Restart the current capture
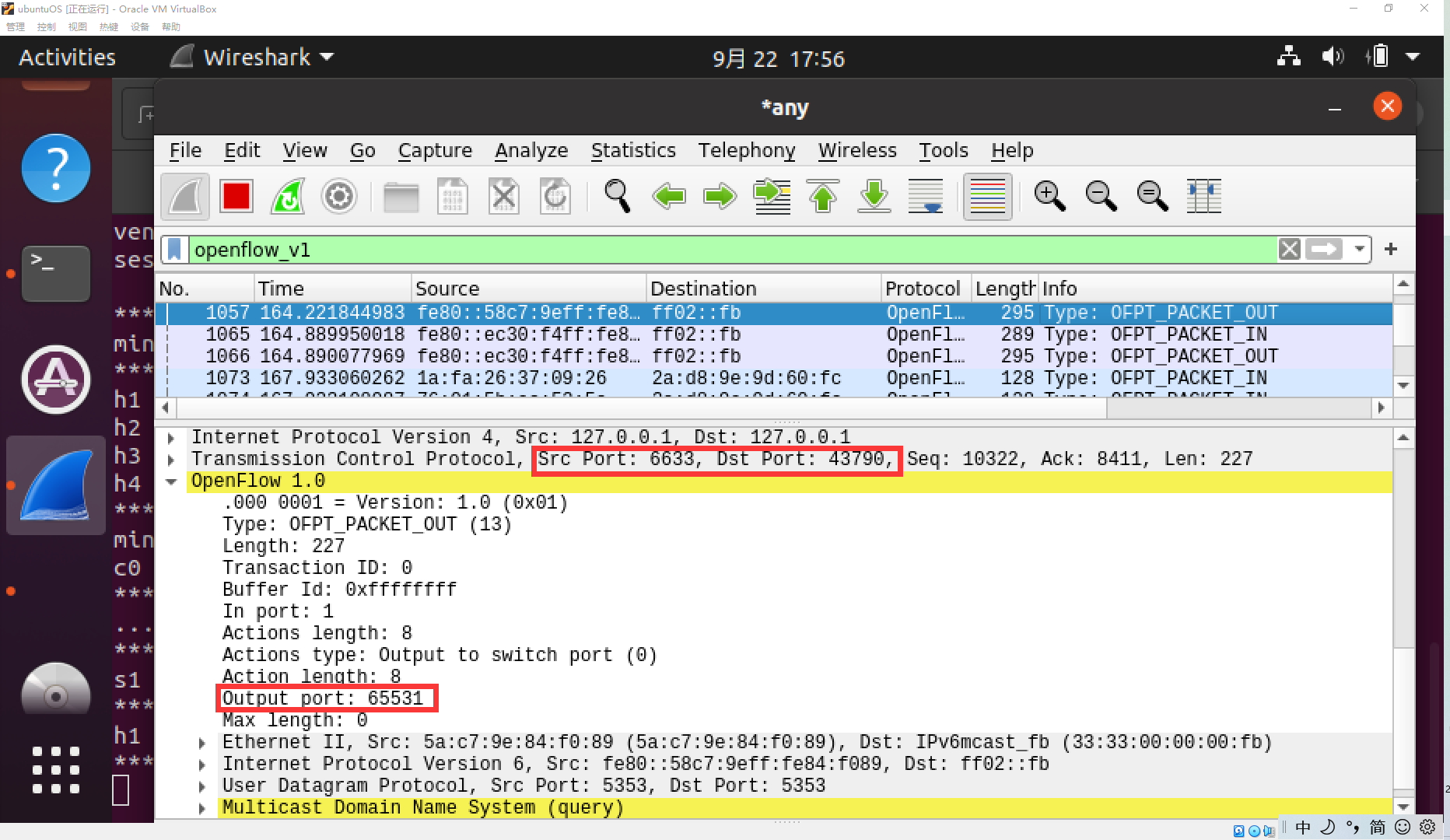This screenshot has width=1450, height=840. pyautogui.click(x=288, y=196)
